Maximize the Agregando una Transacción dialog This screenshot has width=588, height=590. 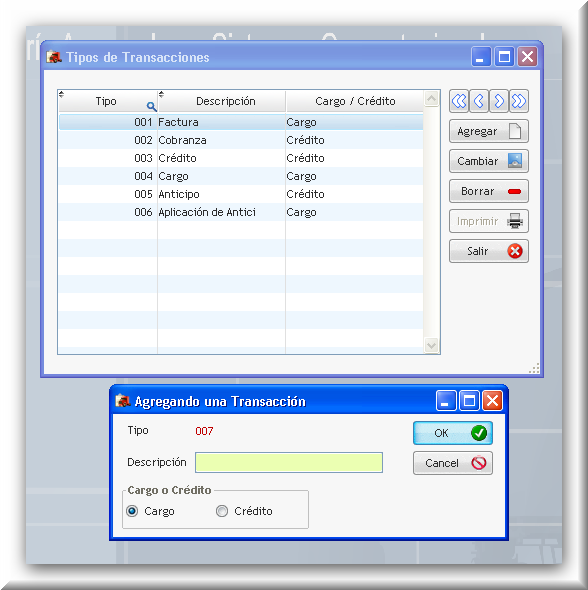[x=469, y=400]
